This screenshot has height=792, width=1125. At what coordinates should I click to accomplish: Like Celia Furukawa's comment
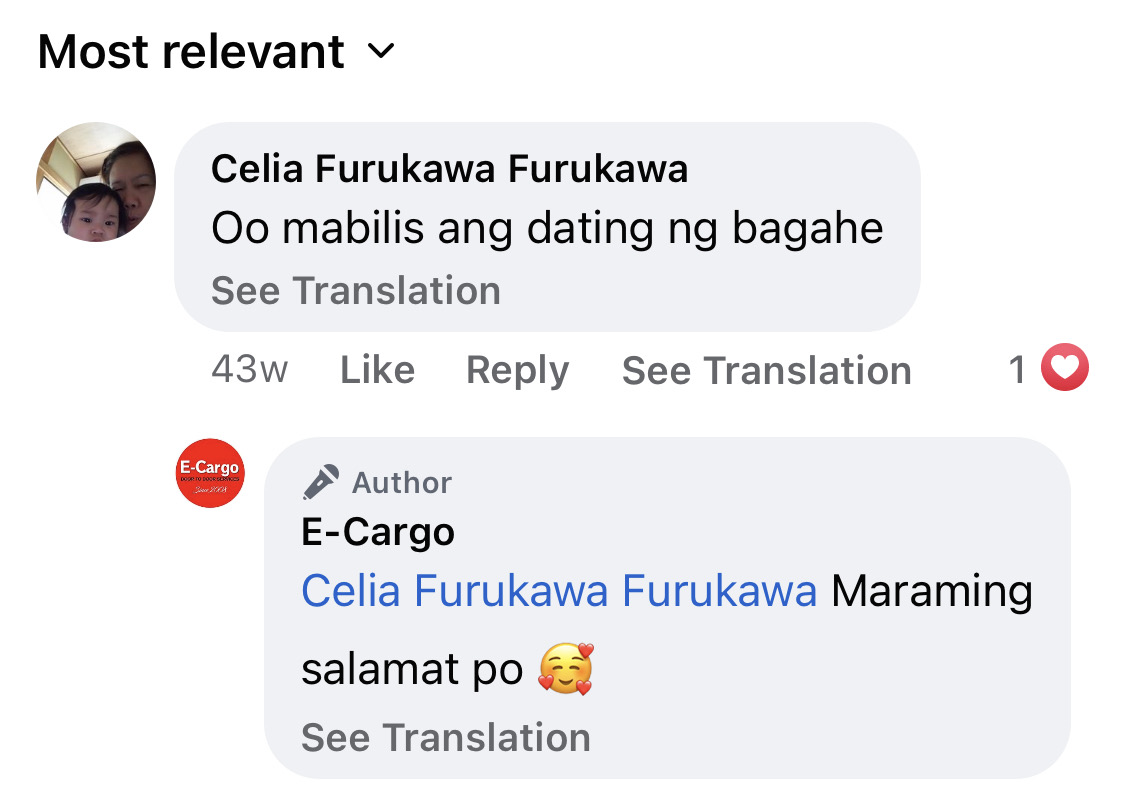pyautogui.click(x=377, y=370)
